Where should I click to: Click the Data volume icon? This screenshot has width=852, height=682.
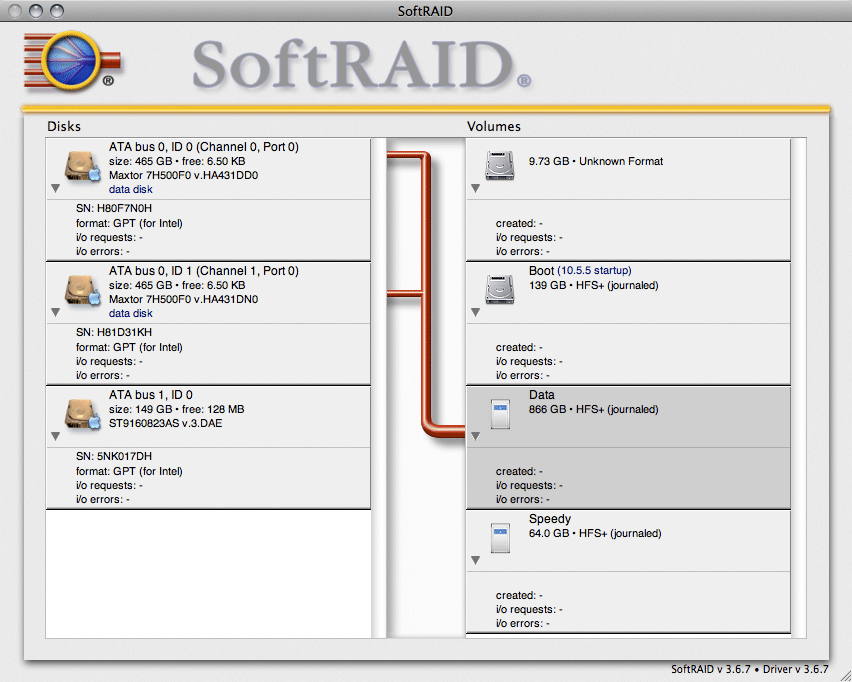point(500,414)
